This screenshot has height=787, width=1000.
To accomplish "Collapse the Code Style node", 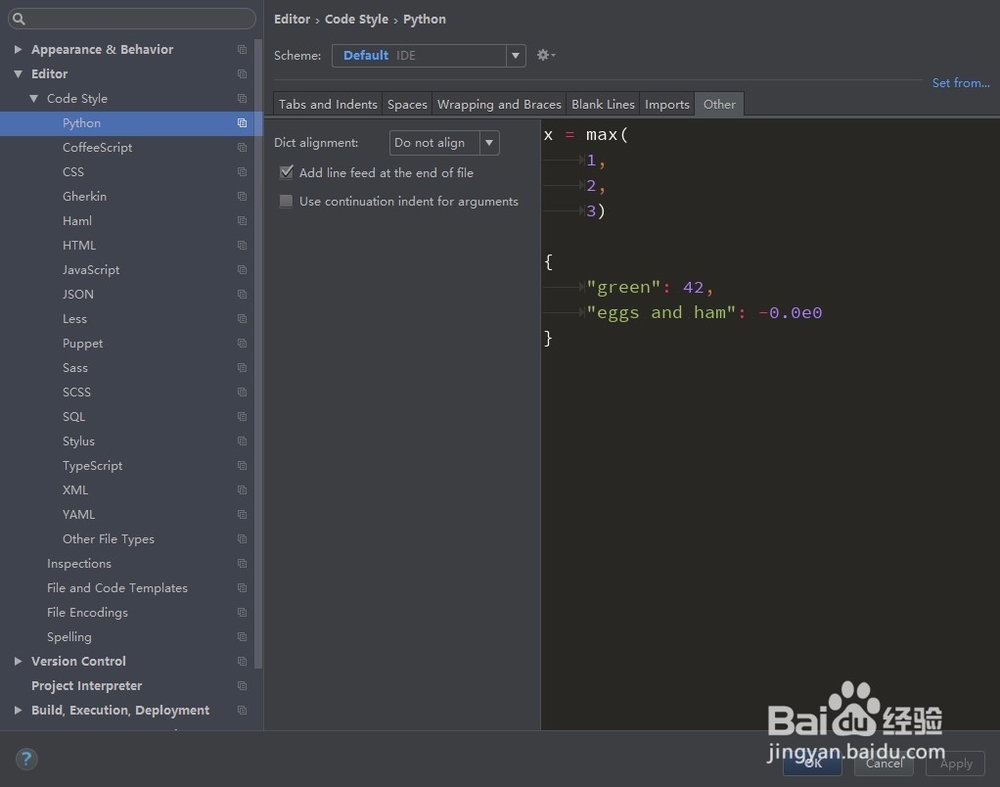I will point(34,98).
